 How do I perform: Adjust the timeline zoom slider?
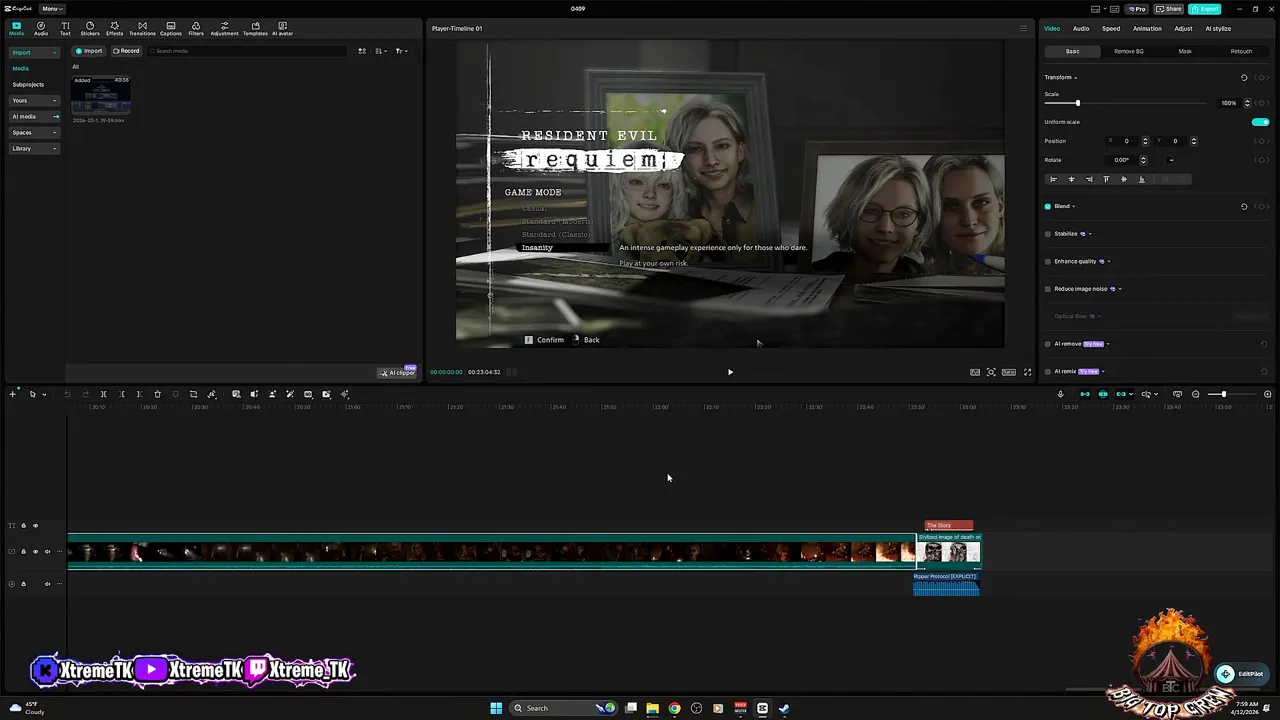pyautogui.click(x=1223, y=394)
